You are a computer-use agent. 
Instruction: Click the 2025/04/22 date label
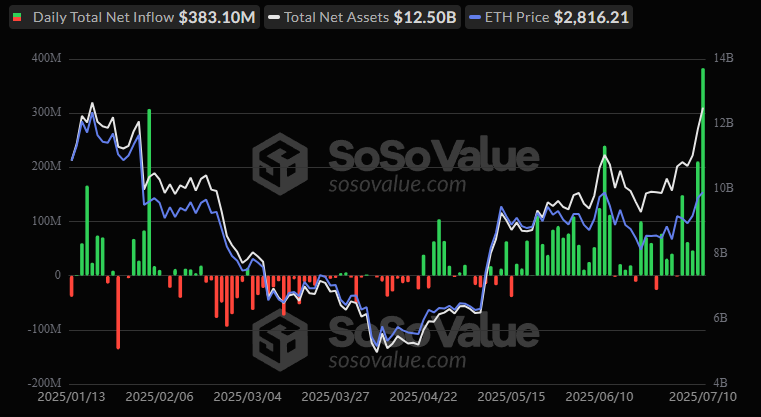[423, 397]
